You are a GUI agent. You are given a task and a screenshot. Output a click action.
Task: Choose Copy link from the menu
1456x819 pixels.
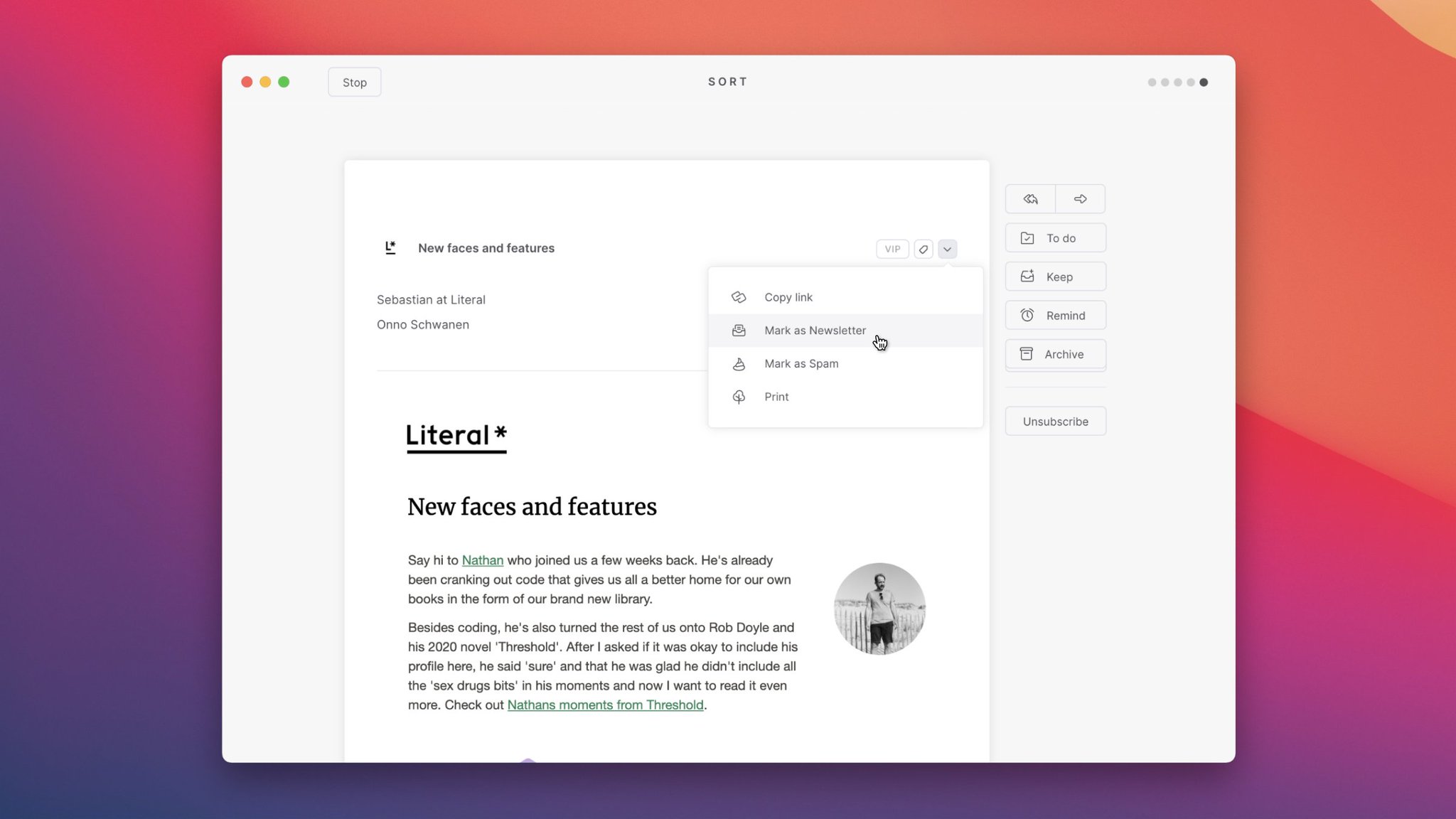click(845, 297)
